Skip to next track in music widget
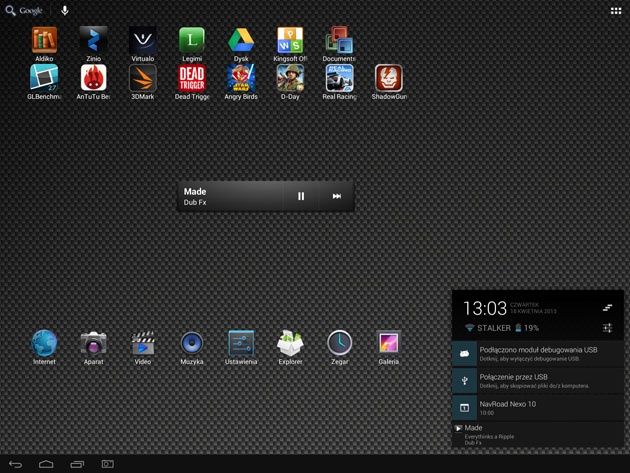Screen dimensions: 630x473 pos(337,196)
